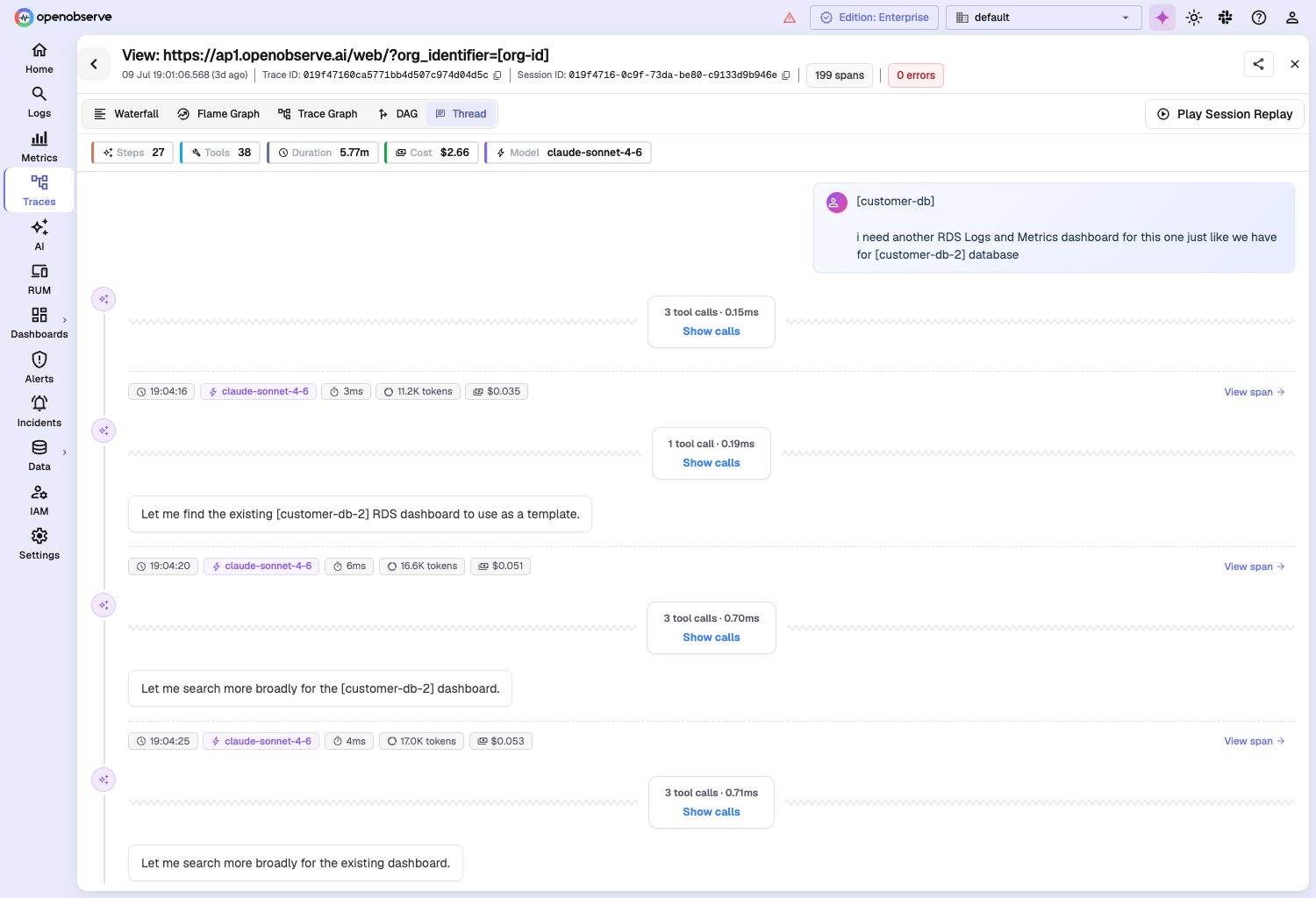Open the Slack community icon
This screenshot has height=898, width=1316.
1226,18
